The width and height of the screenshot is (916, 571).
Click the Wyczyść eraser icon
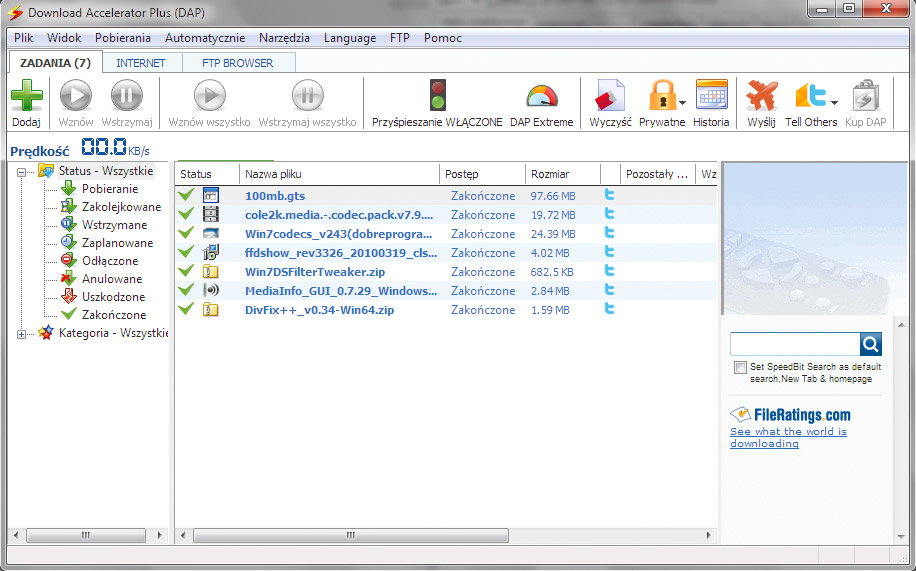click(x=609, y=96)
